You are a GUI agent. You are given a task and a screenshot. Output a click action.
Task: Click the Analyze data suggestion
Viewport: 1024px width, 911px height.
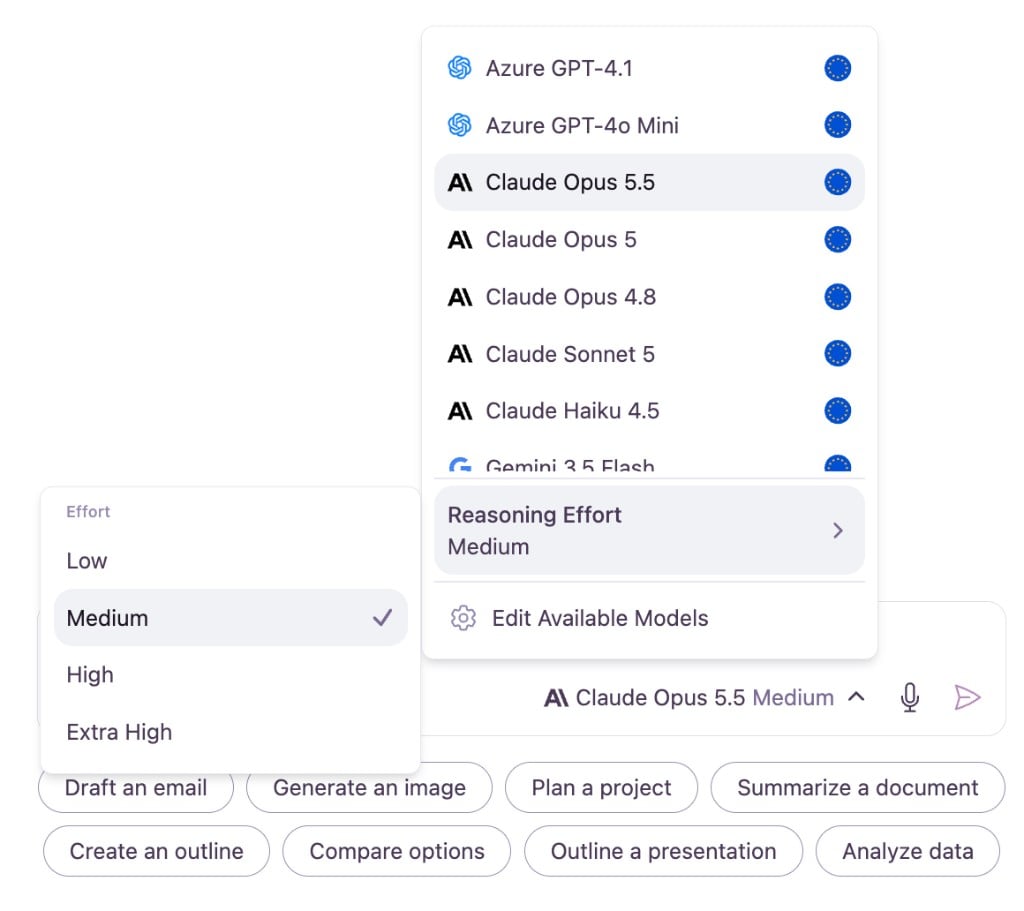pyautogui.click(x=907, y=851)
